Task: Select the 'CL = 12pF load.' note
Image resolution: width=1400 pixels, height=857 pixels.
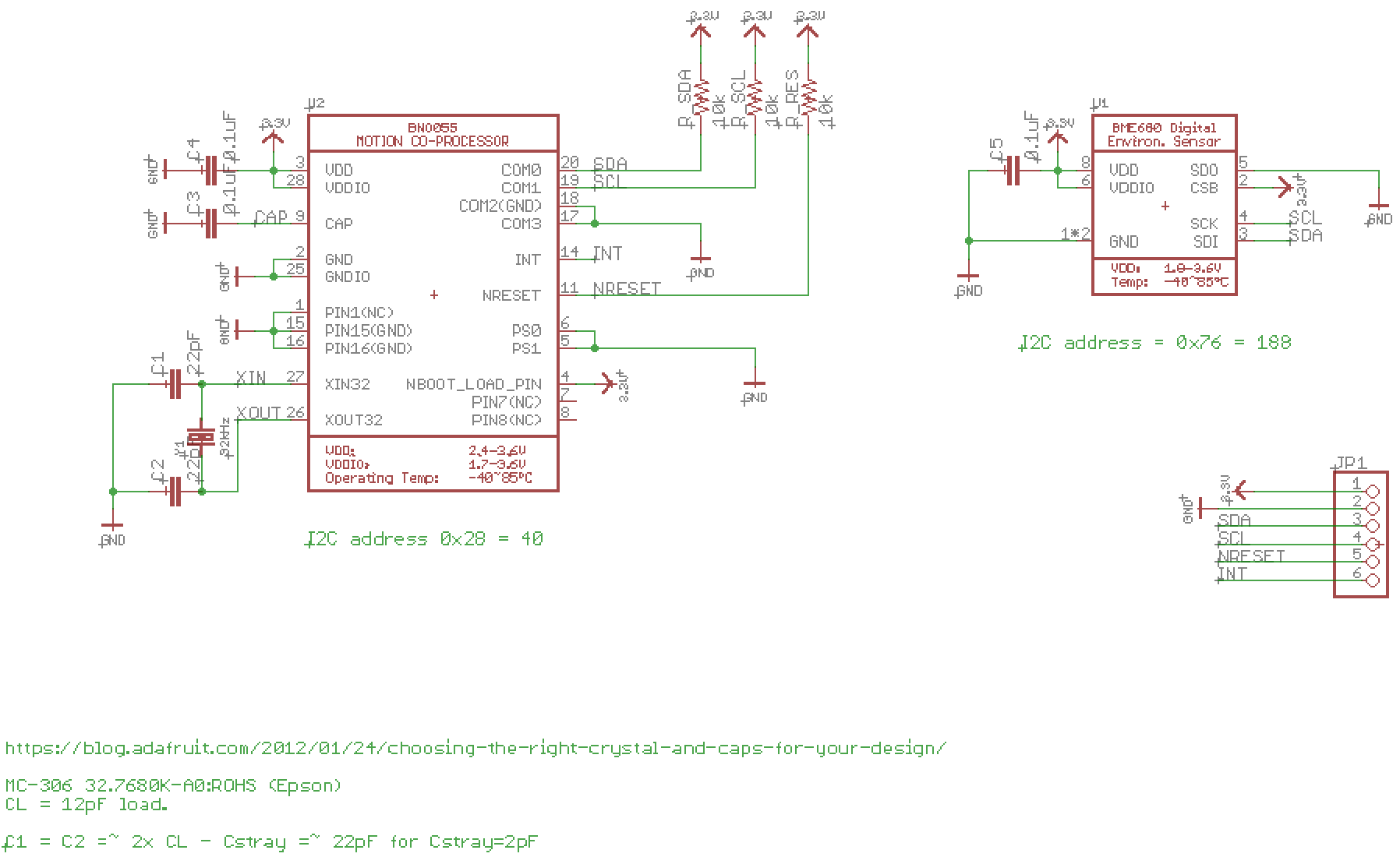Action: [87, 804]
